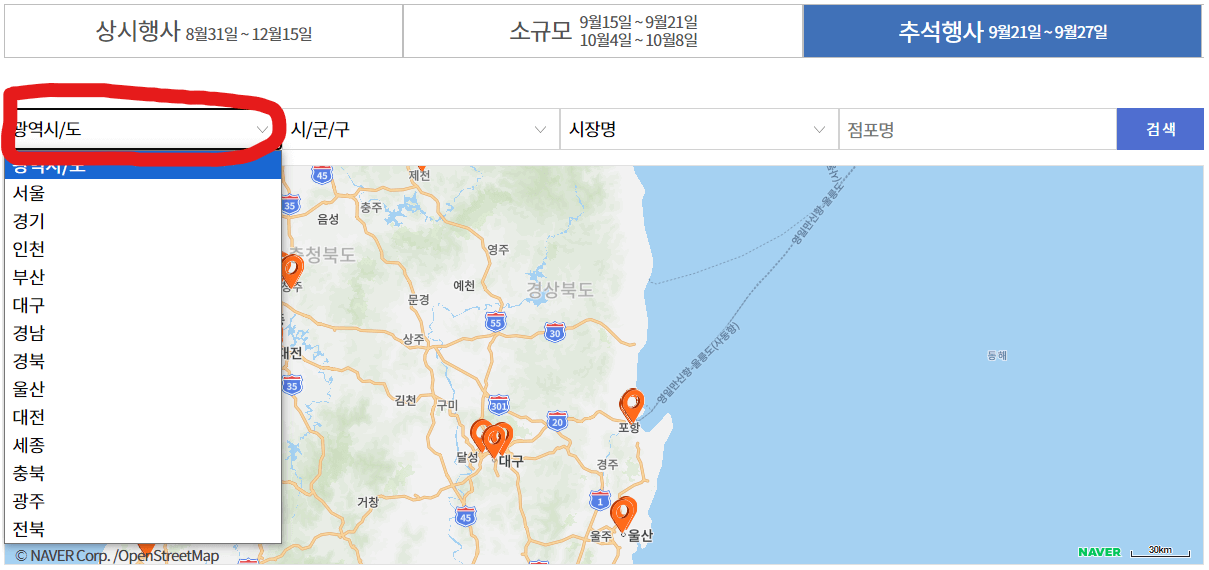The image size is (1209, 570).
Task: Choose 대전 from the dropdown options
Action: (143, 417)
